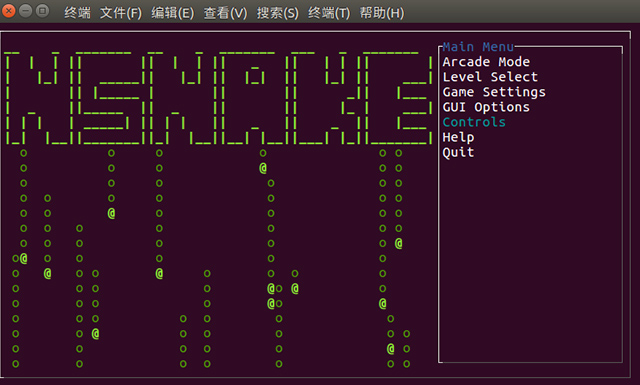This screenshot has width=640, height=385.
Task: Open the 帮助(H) menu
Action: [382, 13]
